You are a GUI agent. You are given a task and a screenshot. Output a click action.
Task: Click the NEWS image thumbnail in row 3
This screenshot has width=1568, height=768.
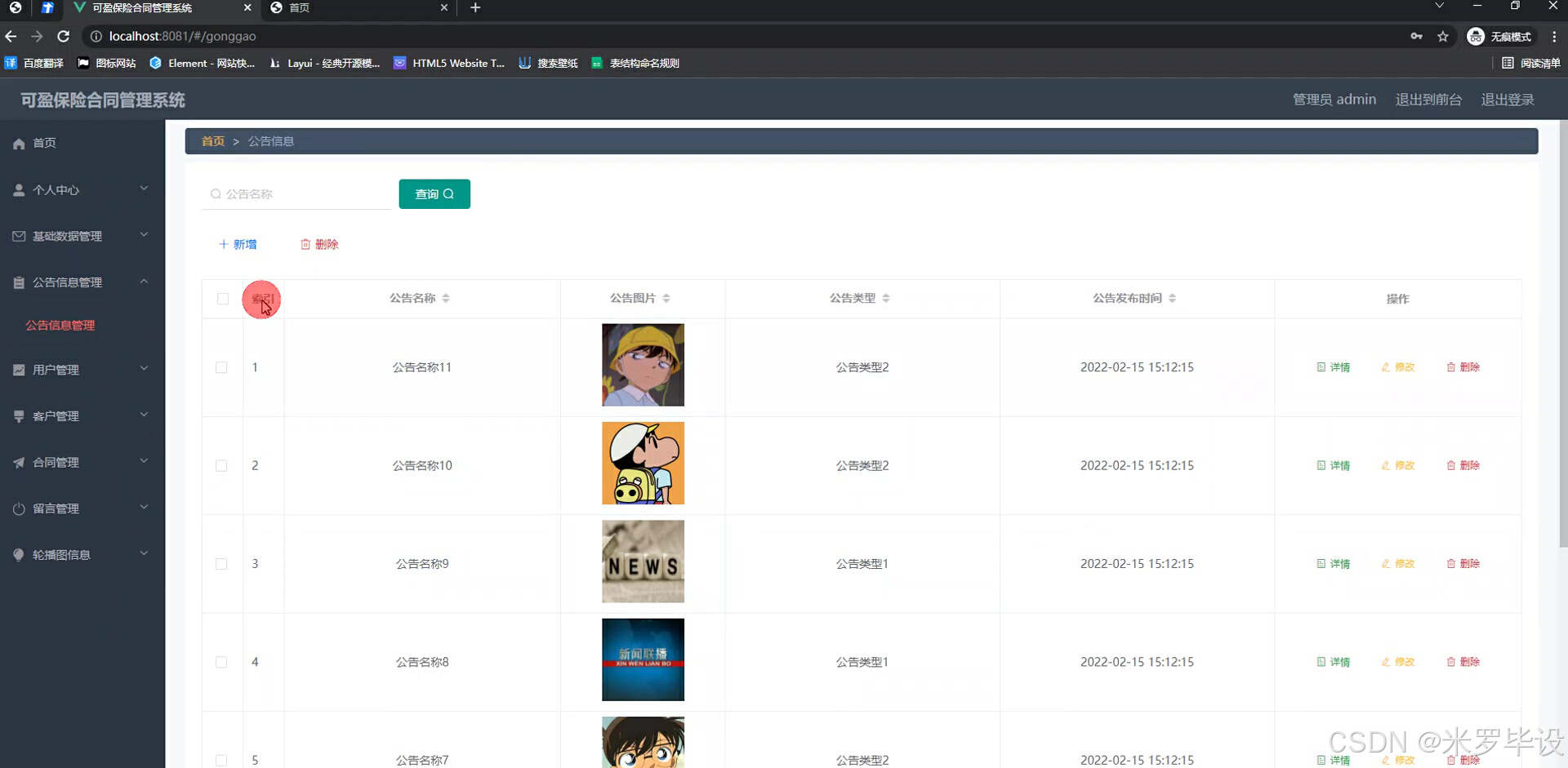(643, 562)
